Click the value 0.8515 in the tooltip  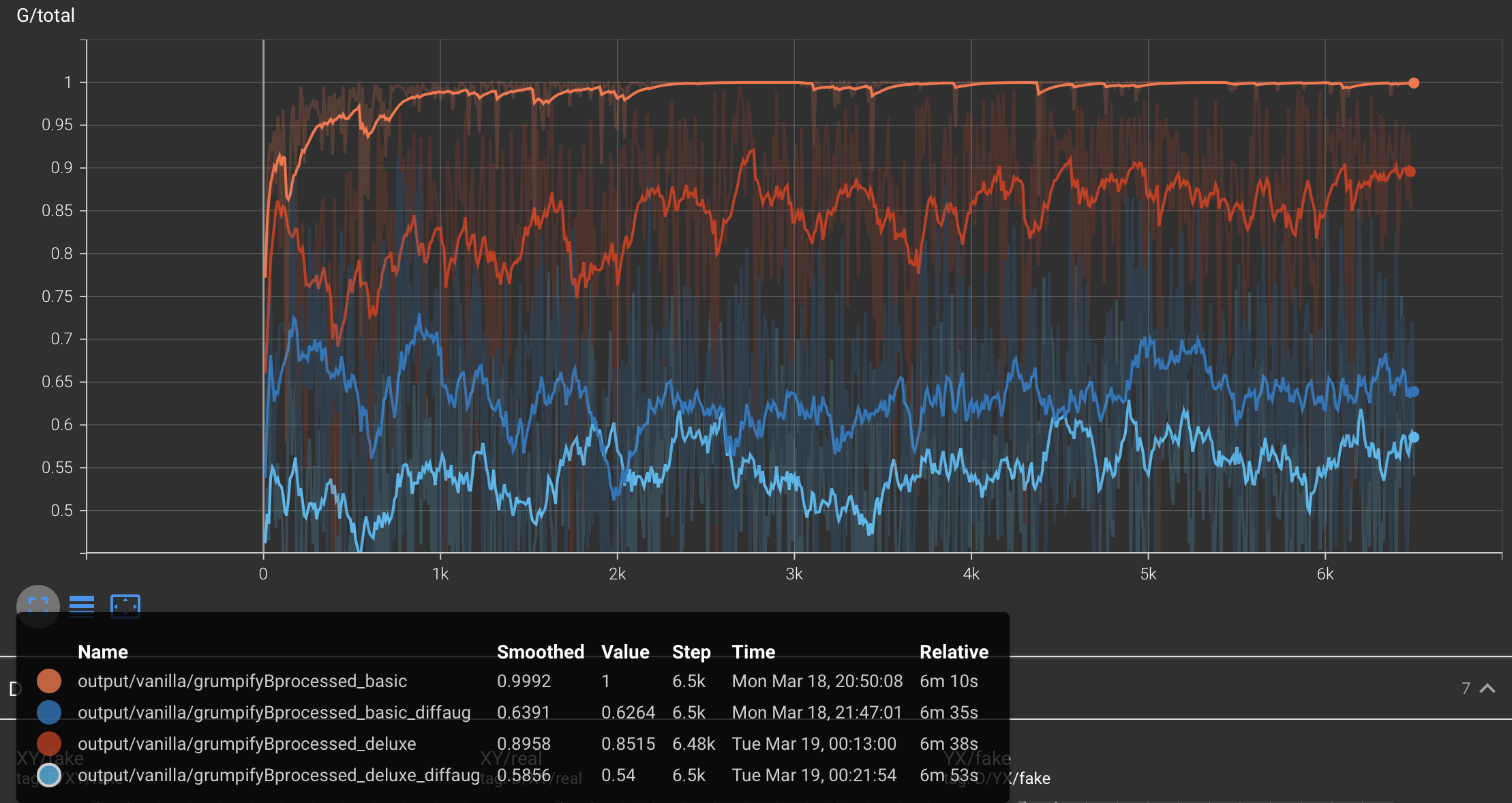tap(628, 744)
